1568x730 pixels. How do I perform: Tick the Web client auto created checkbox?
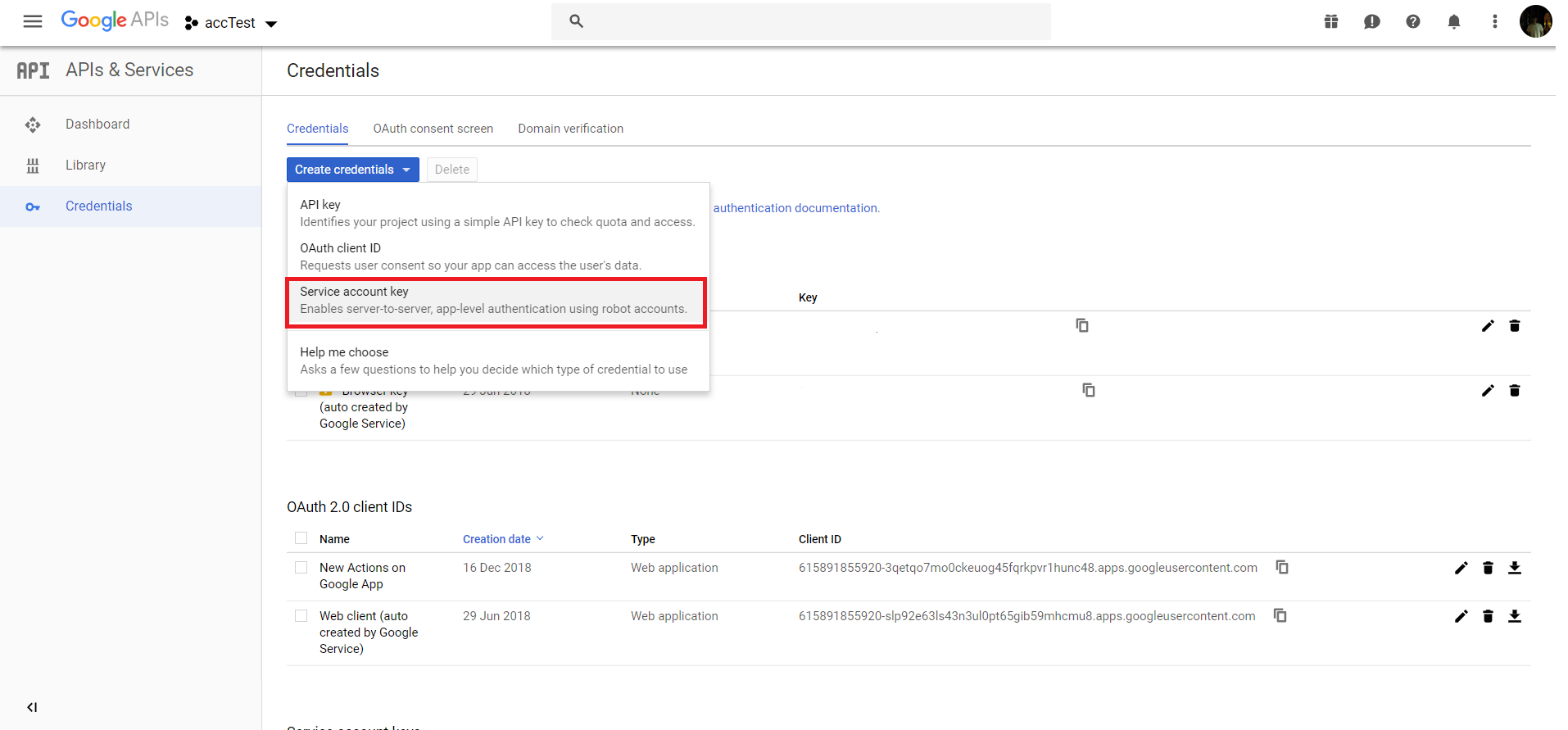301,616
